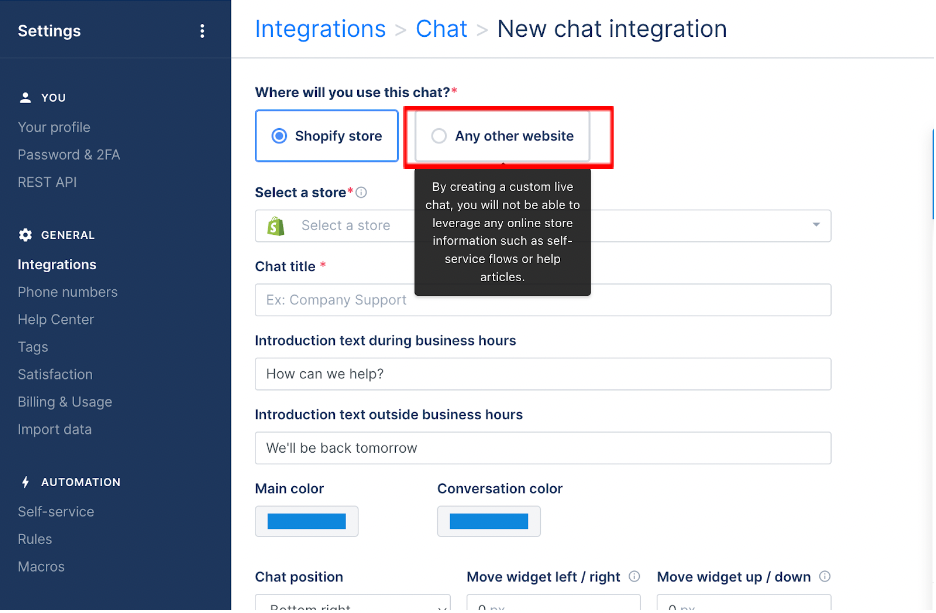
Task: Open the Chat position dropdown
Action: point(353,602)
